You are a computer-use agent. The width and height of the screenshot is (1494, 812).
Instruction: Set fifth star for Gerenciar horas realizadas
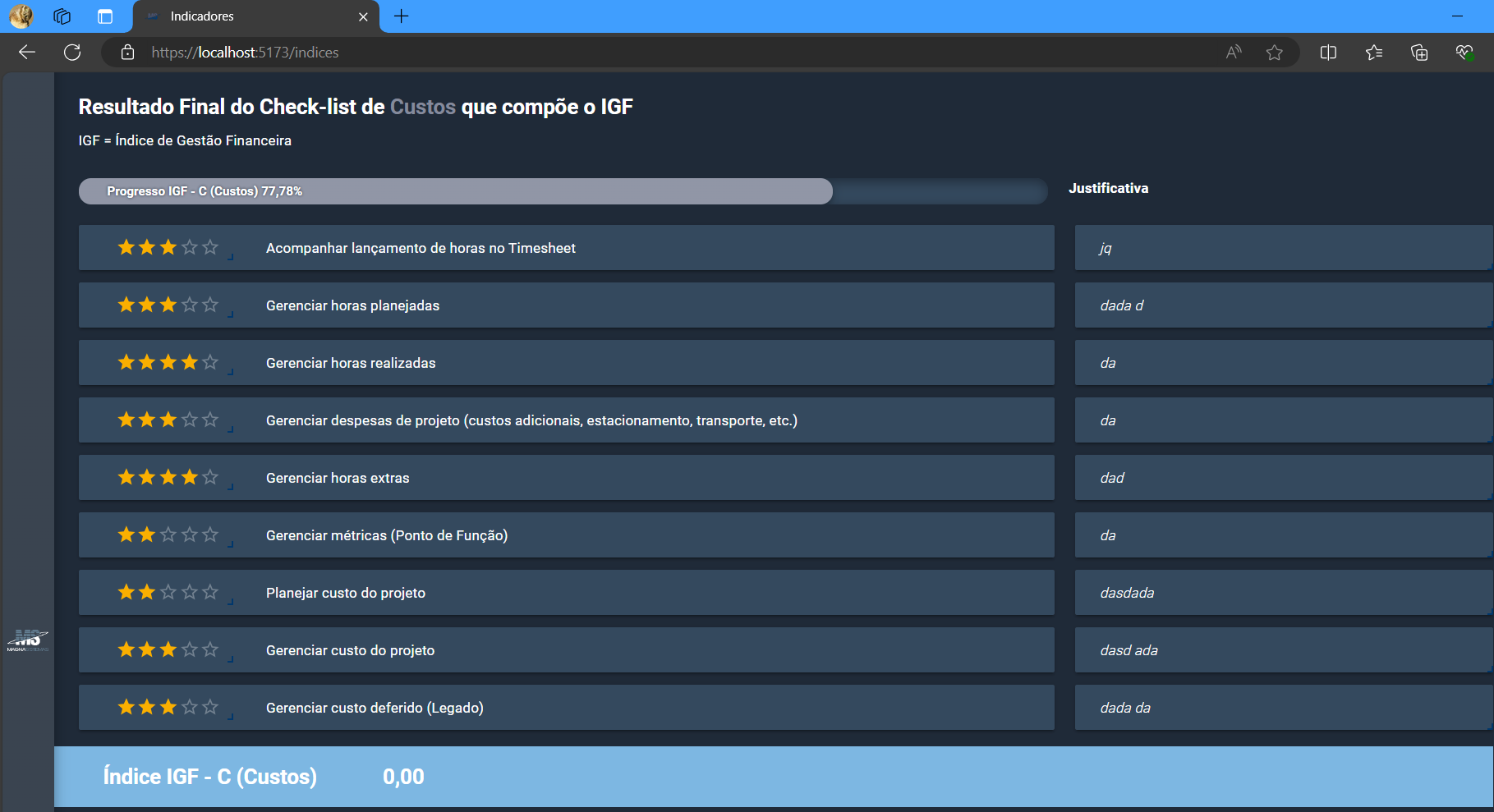coord(210,362)
